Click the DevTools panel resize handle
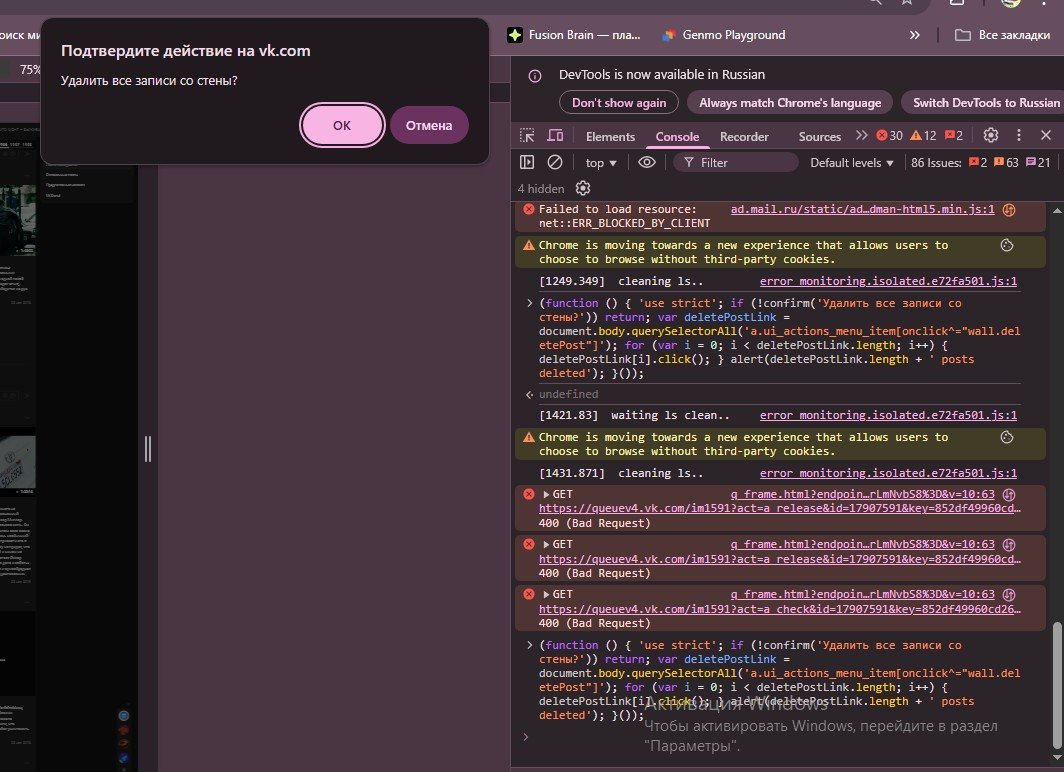Screen dimensions: 1064x772 pos(148,449)
